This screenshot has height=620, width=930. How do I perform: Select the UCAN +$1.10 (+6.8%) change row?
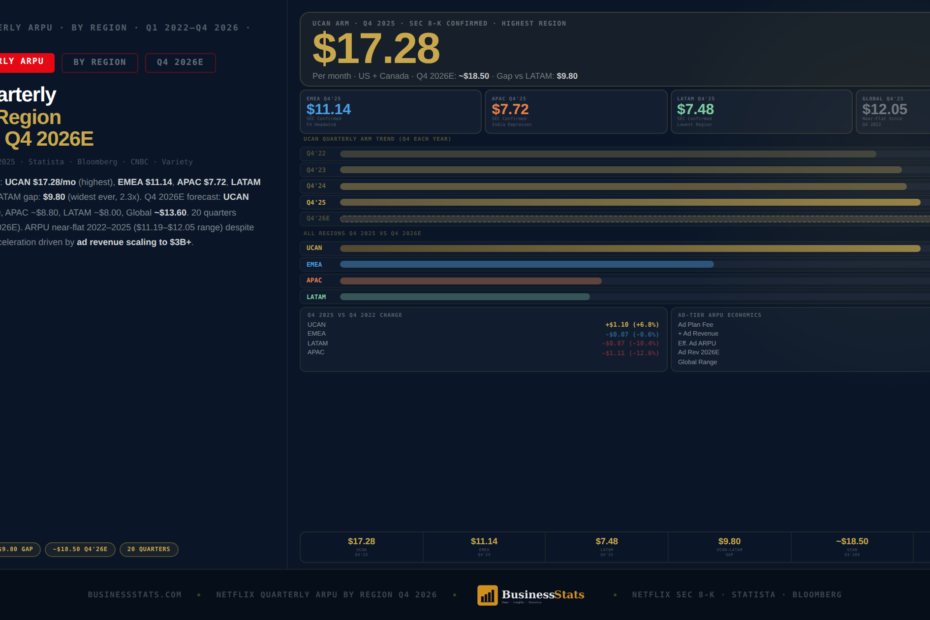pyautogui.click(x=483, y=325)
